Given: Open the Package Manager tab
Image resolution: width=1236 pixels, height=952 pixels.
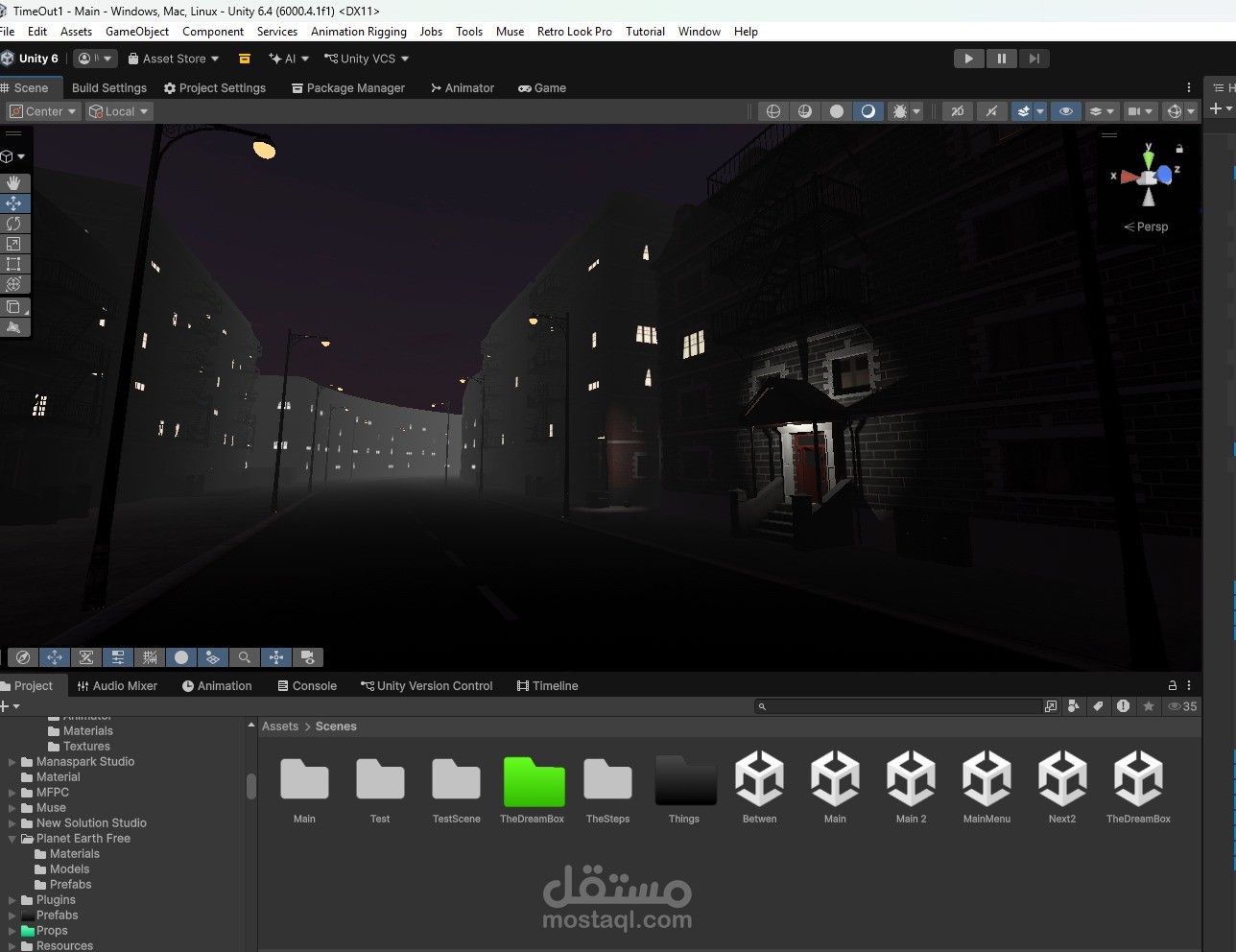Looking at the screenshot, I should (x=348, y=87).
